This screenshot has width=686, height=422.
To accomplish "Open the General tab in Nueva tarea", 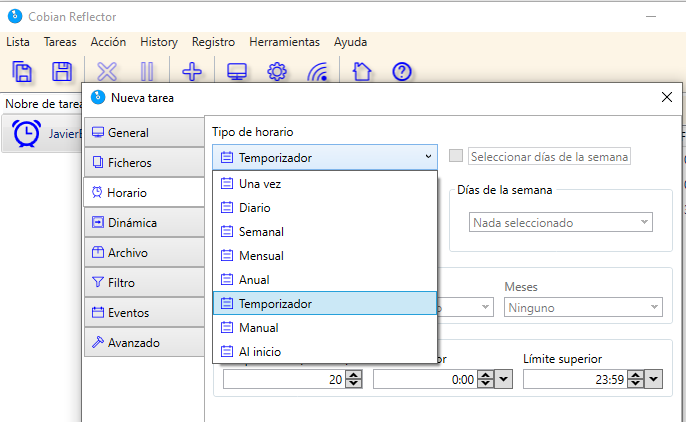I will pos(144,133).
